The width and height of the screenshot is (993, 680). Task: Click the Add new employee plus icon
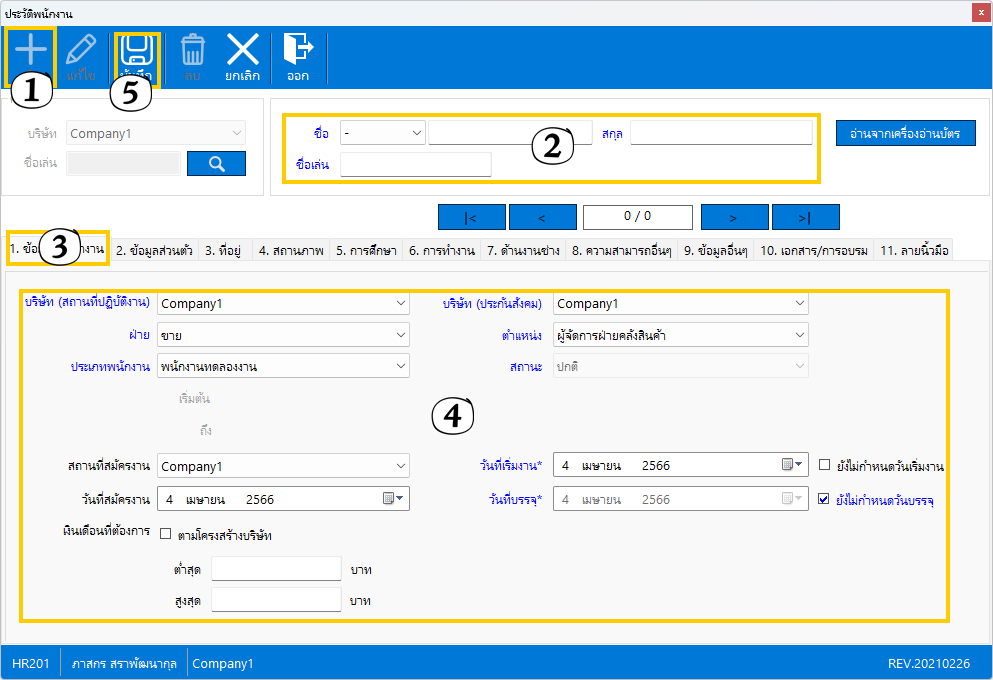click(x=31, y=50)
